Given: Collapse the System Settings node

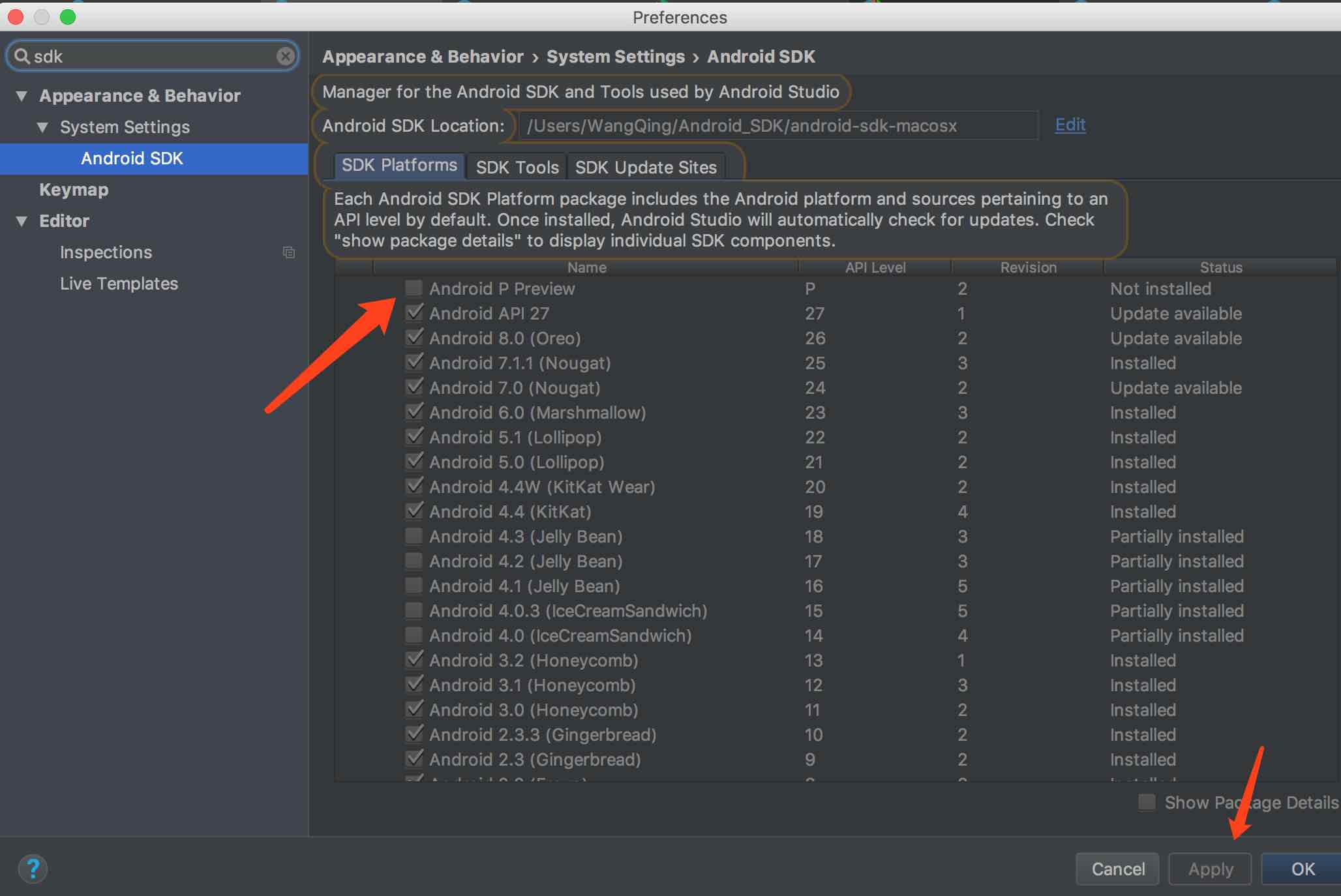Looking at the screenshot, I should click(42, 127).
